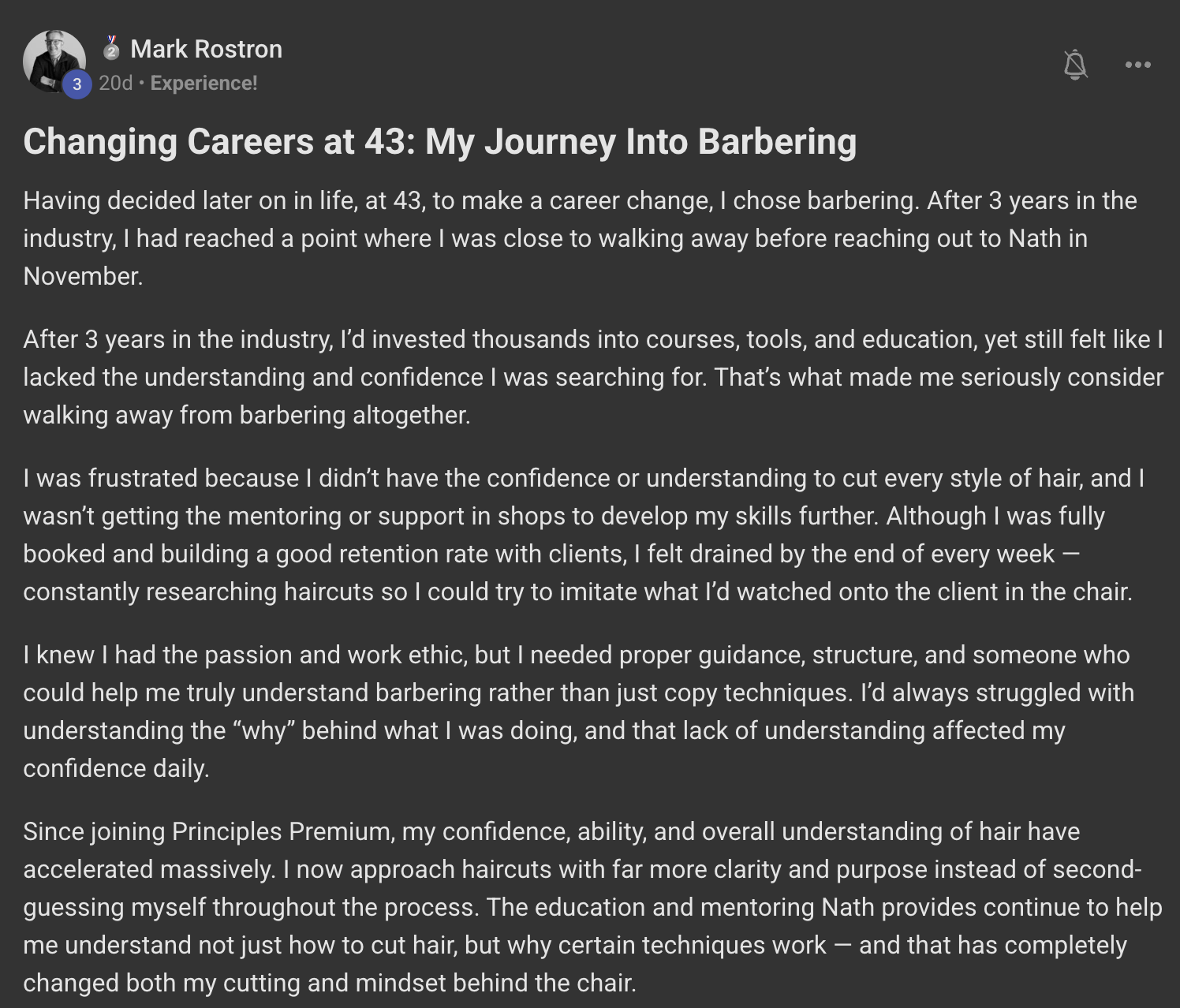
Task: Click the line ending with "November."
Action: 83,276
